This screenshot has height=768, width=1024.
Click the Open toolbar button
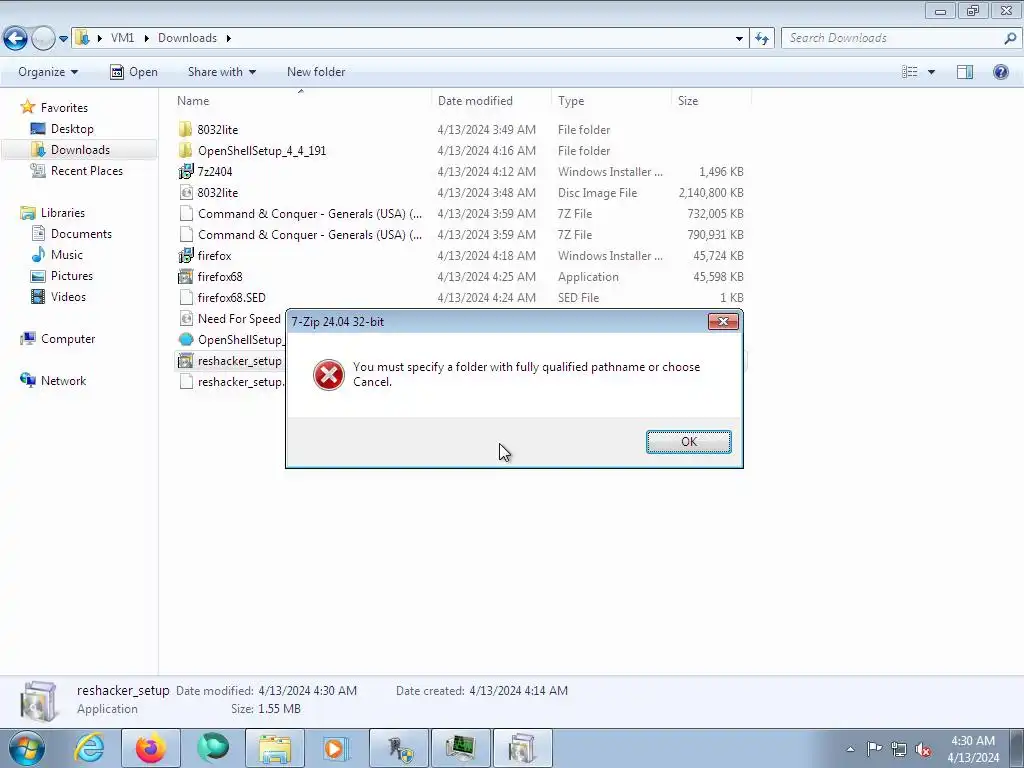134,72
